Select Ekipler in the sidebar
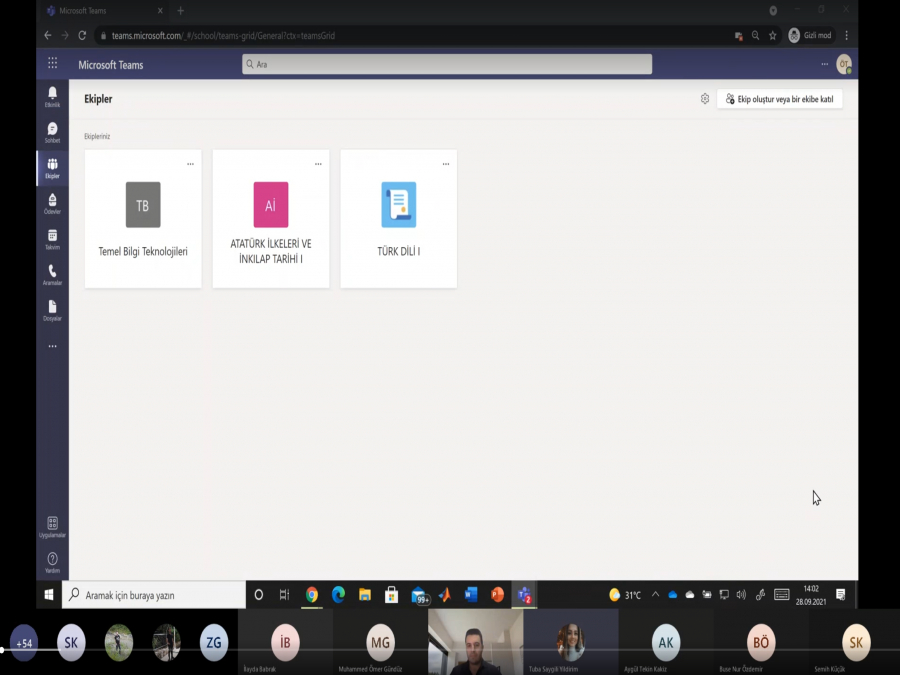900x675 pixels. (x=52, y=168)
